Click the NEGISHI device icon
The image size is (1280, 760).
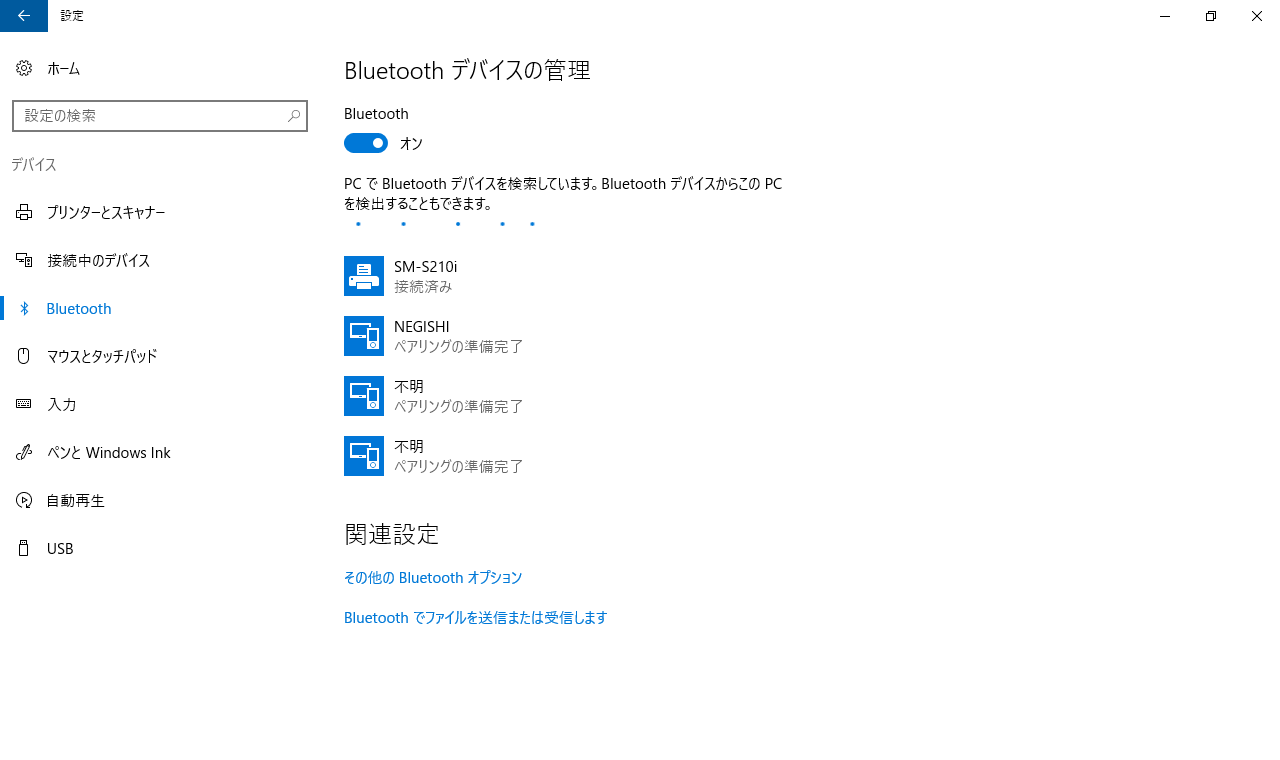(364, 336)
